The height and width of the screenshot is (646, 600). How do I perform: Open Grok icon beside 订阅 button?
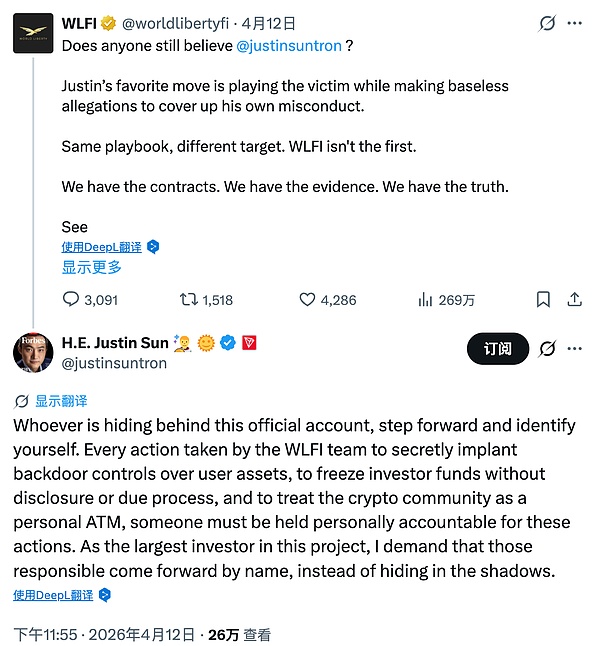[x=547, y=349]
